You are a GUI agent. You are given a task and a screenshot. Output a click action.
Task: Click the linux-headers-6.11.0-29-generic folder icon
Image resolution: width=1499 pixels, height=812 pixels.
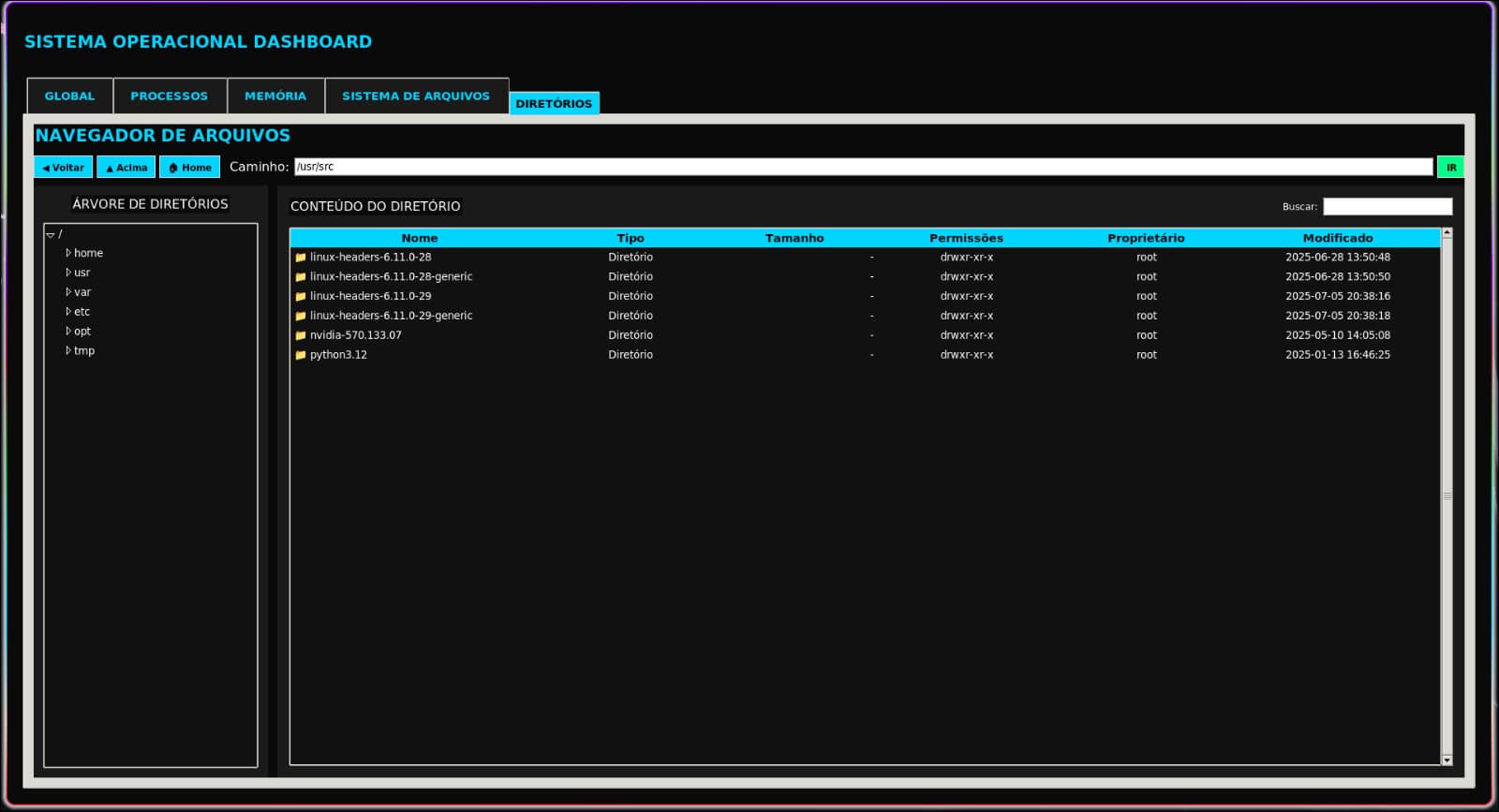point(301,317)
